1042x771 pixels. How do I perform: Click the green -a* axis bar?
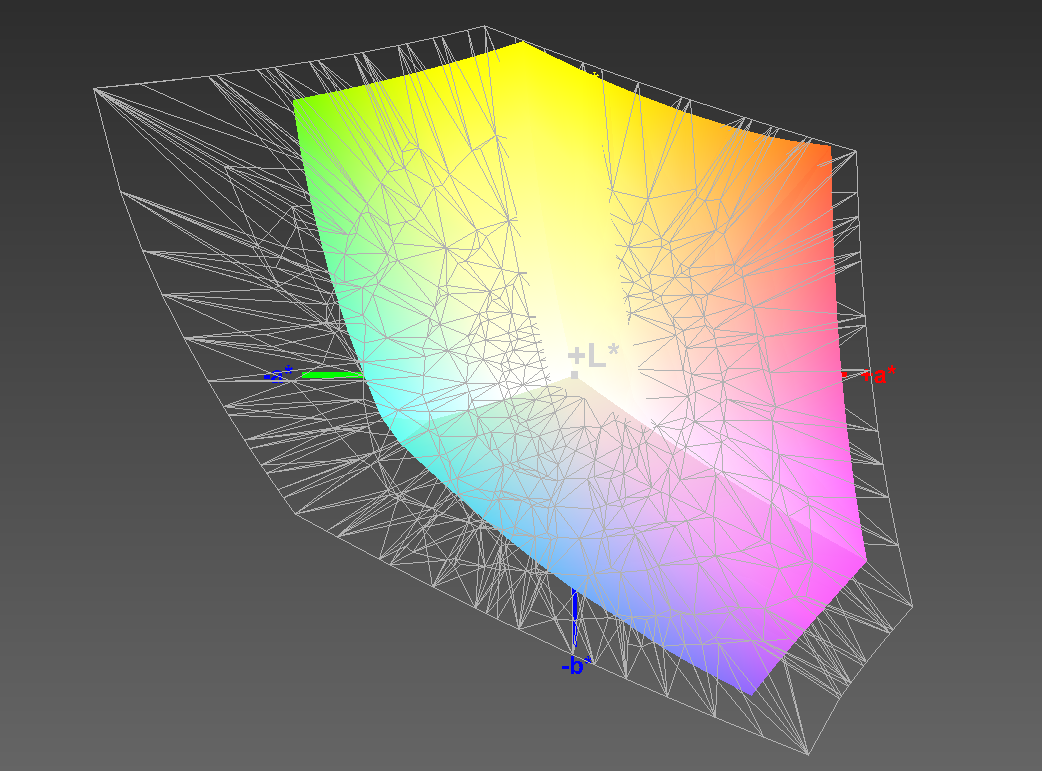(x=333, y=375)
